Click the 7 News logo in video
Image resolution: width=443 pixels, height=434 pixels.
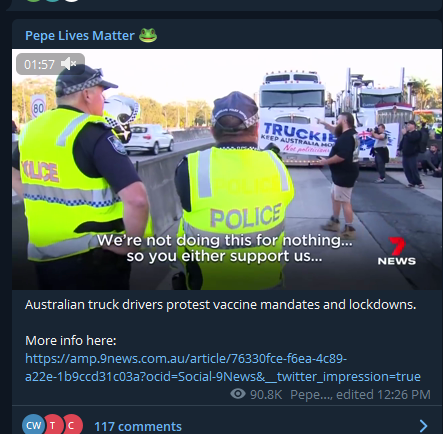(397, 251)
